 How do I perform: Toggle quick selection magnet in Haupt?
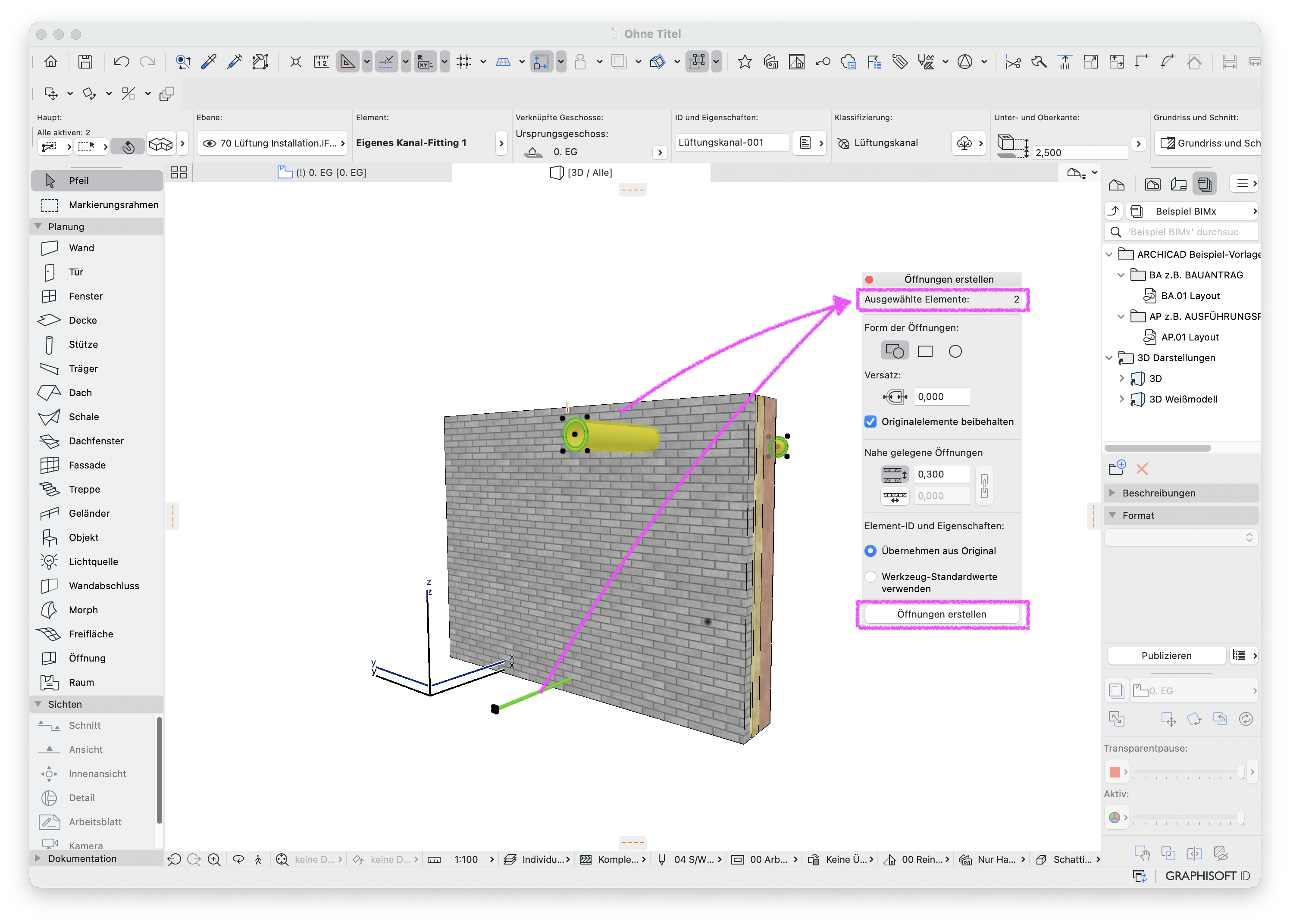click(x=128, y=147)
